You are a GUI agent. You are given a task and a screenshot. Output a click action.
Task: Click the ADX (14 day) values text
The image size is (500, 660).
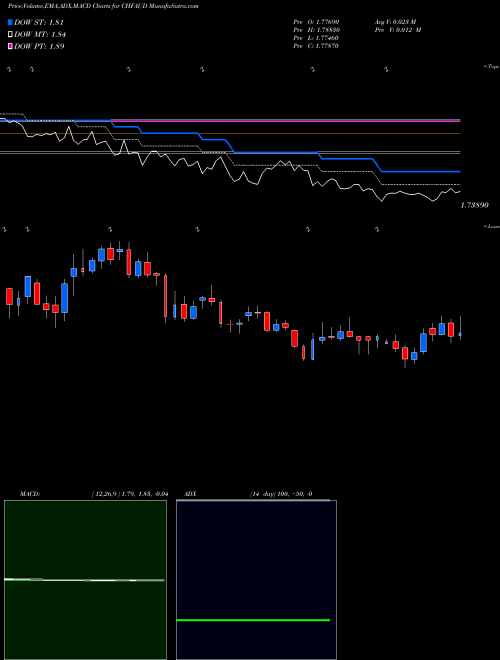click(x=281, y=494)
